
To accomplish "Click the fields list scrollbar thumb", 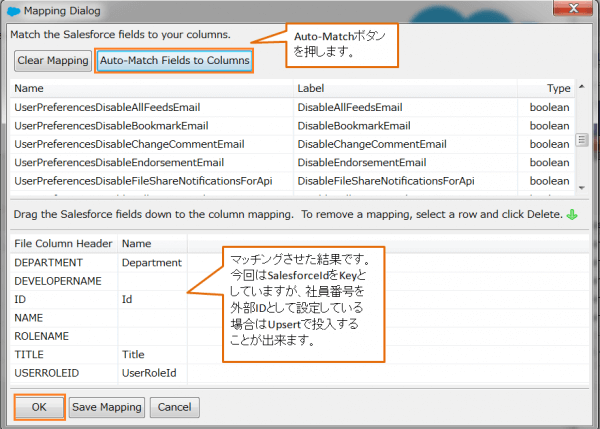I will 582,140.
